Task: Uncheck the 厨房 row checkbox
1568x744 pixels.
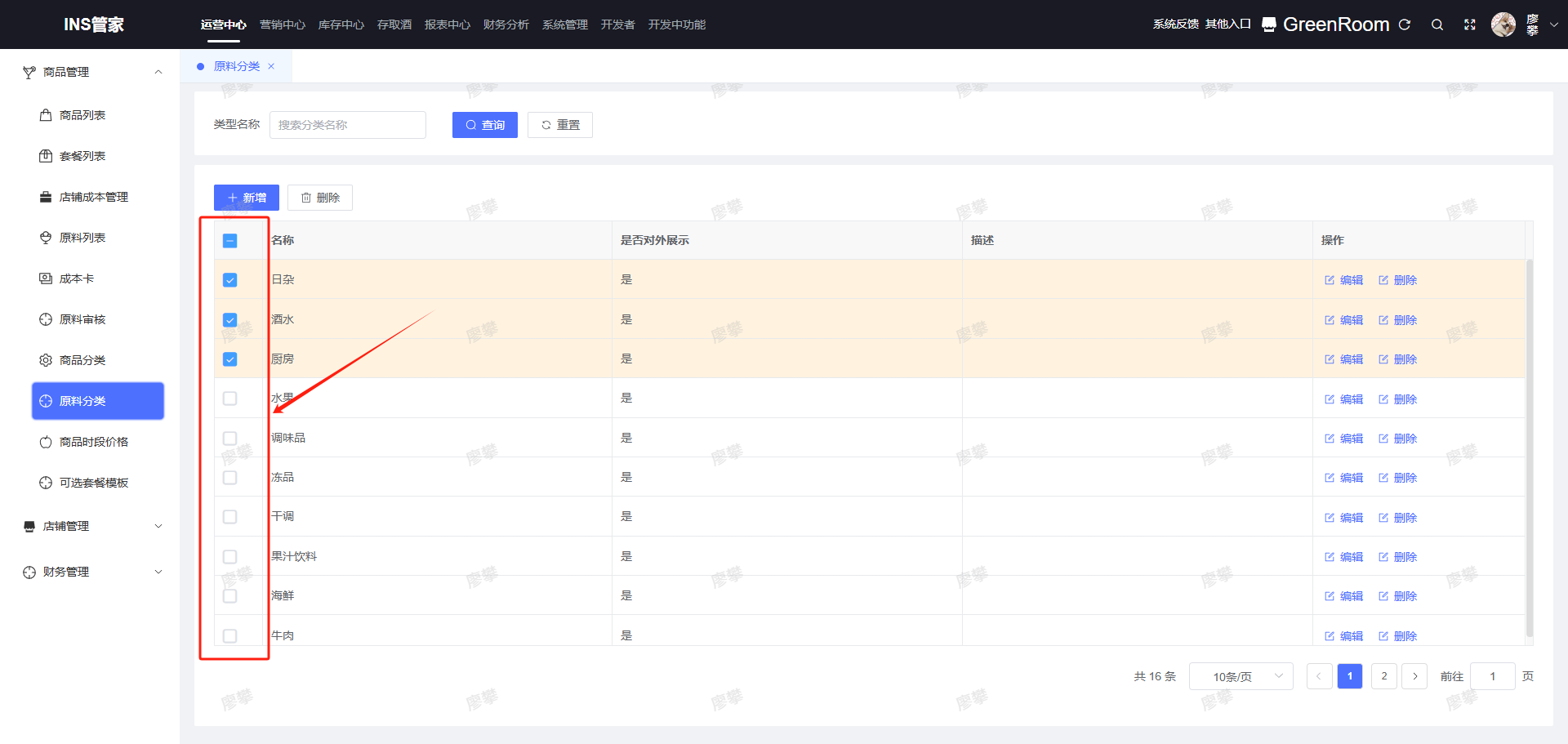Action: point(230,359)
